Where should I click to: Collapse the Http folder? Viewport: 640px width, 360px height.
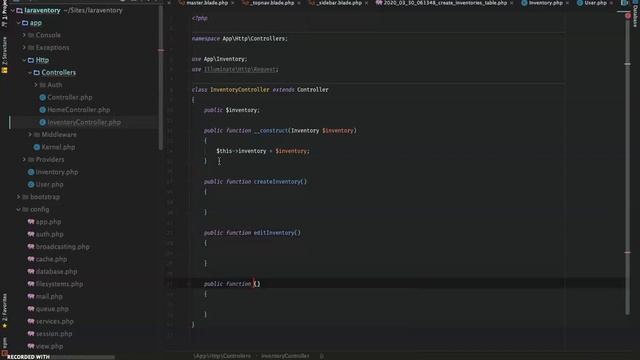click(24, 60)
